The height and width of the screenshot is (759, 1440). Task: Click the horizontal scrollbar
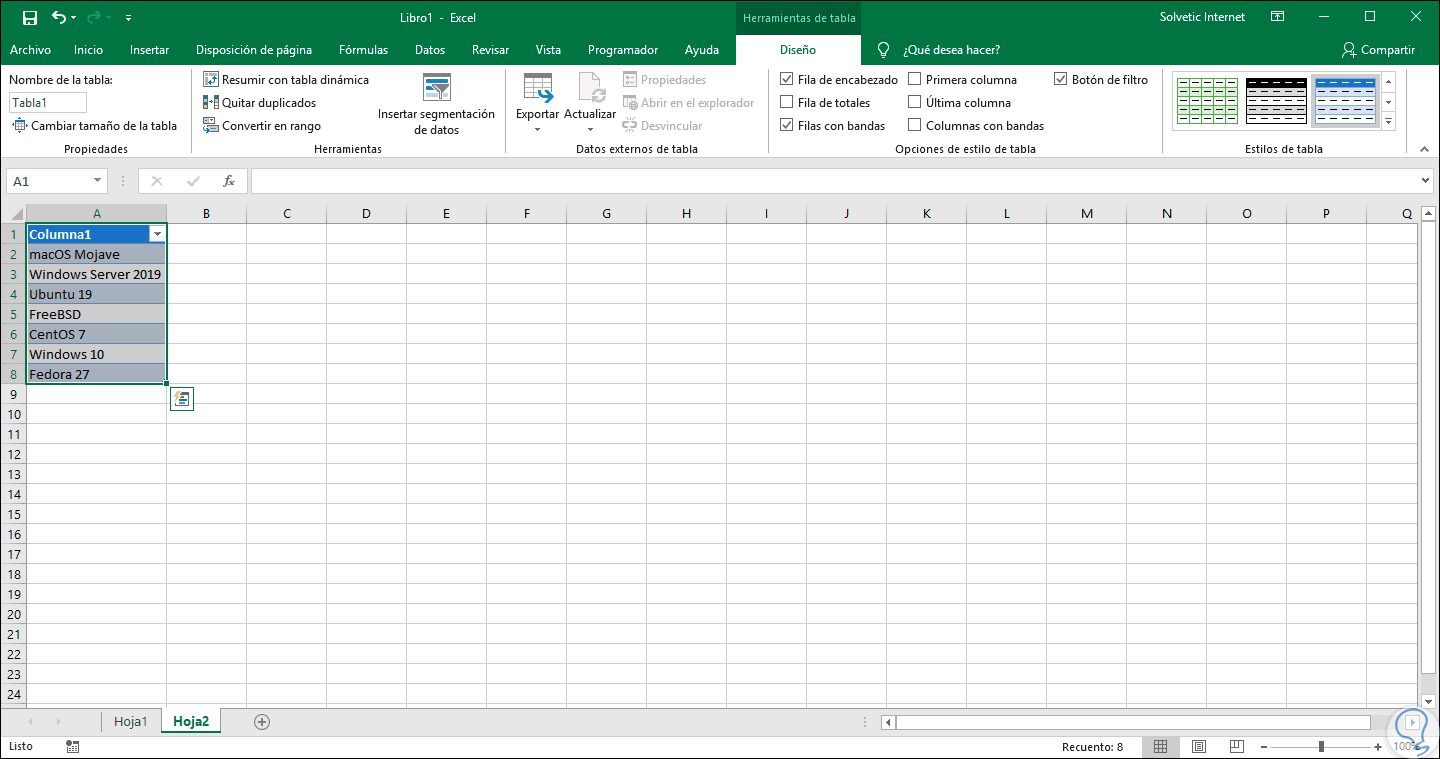pyautogui.click(x=1133, y=722)
